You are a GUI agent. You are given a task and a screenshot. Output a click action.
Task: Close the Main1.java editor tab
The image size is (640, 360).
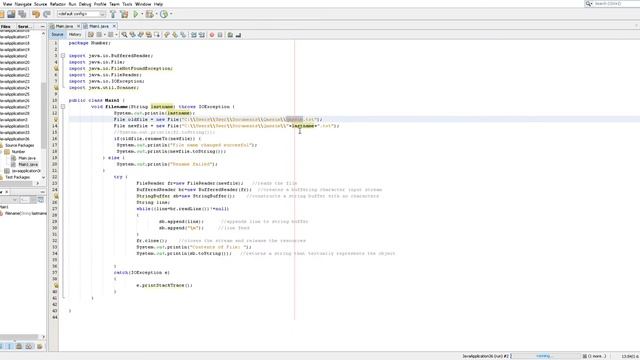click(x=114, y=26)
